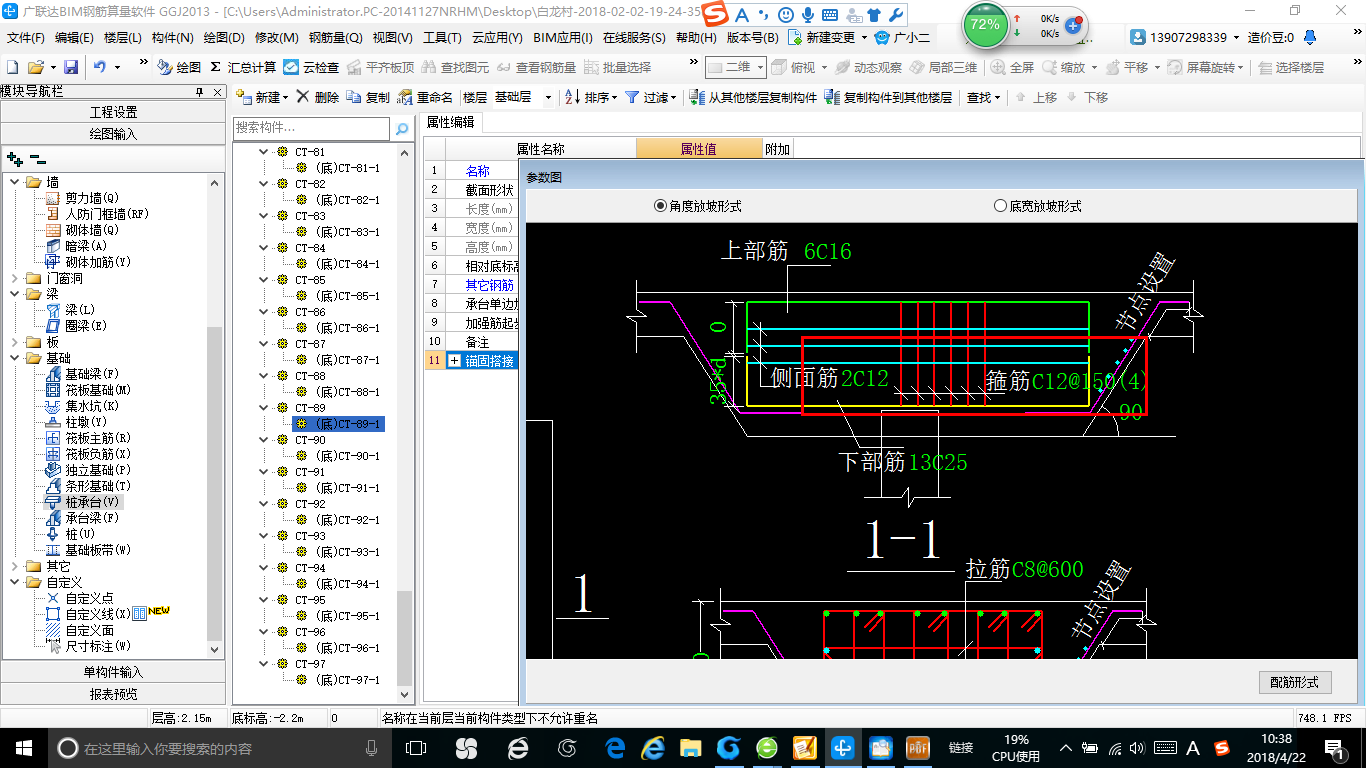Expand the 其它 folder
Viewport: 1366px width, 768px height.
pos(14,566)
